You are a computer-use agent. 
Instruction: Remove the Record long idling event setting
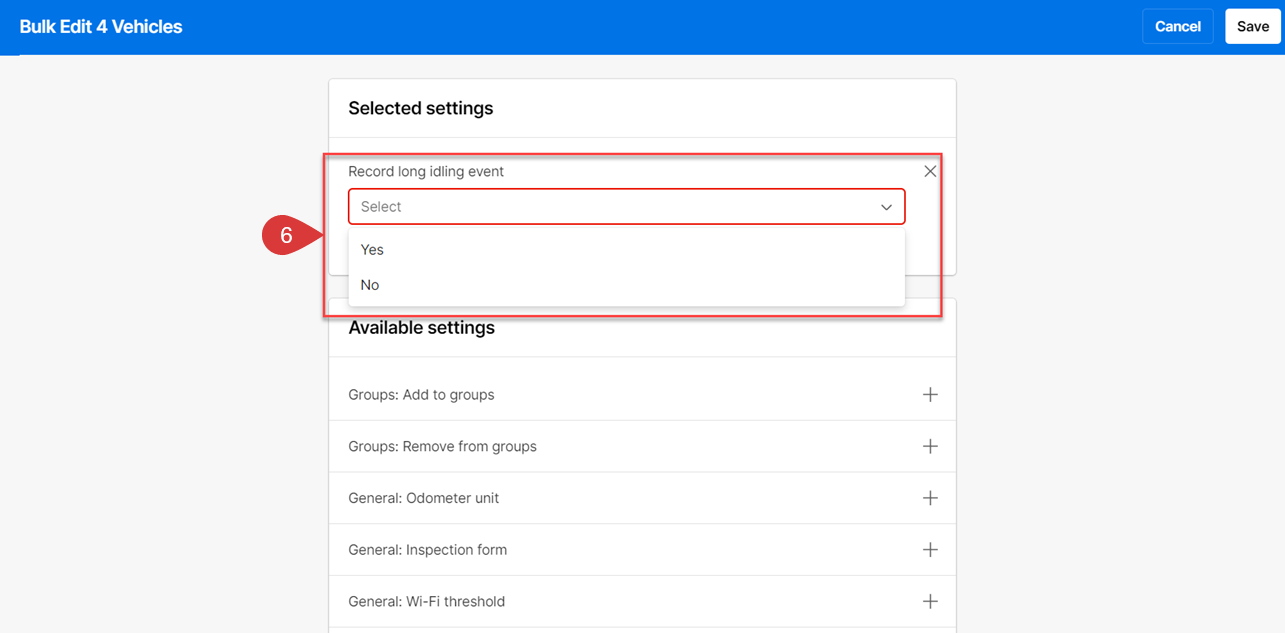(930, 171)
